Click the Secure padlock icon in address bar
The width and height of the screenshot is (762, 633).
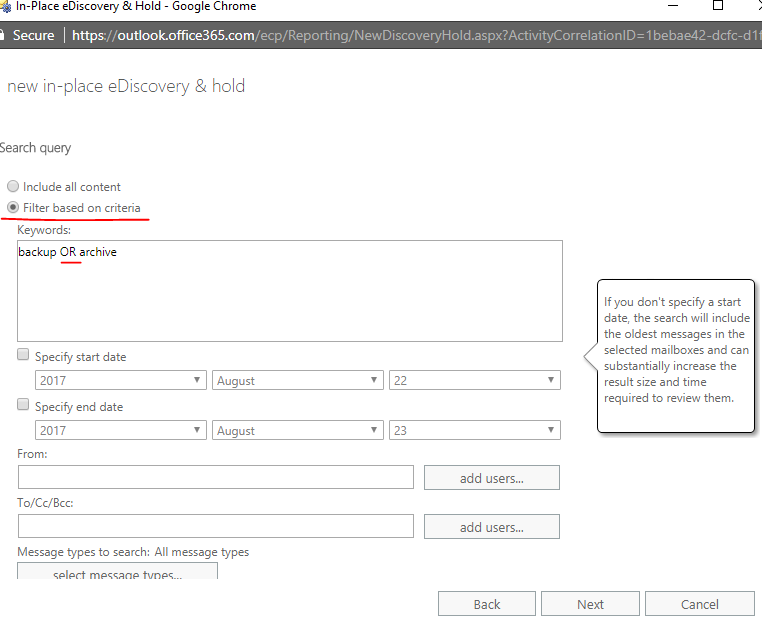(x=3, y=35)
